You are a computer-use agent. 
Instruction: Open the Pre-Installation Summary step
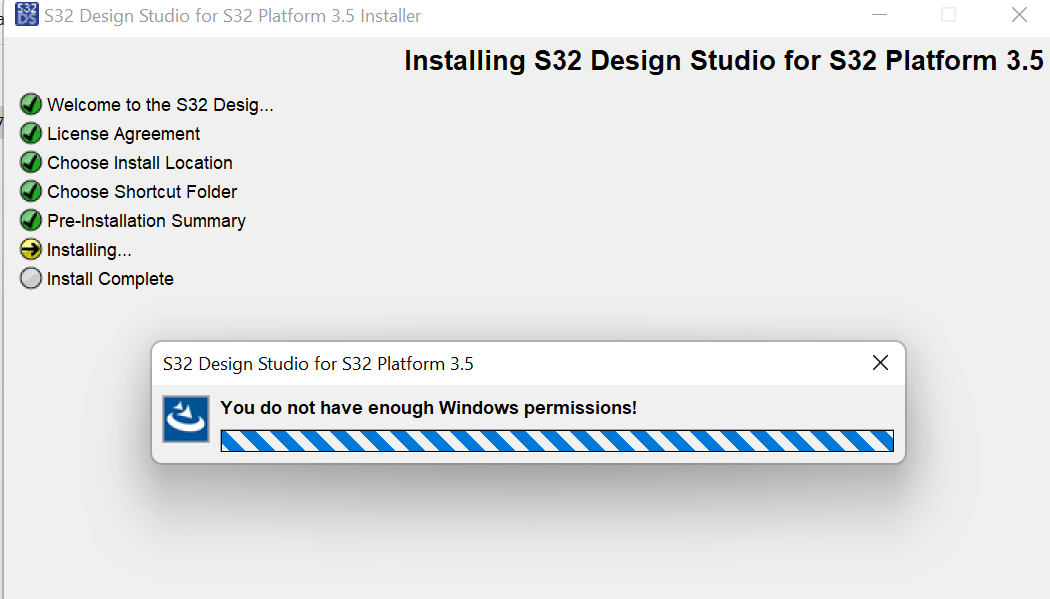click(x=146, y=220)
